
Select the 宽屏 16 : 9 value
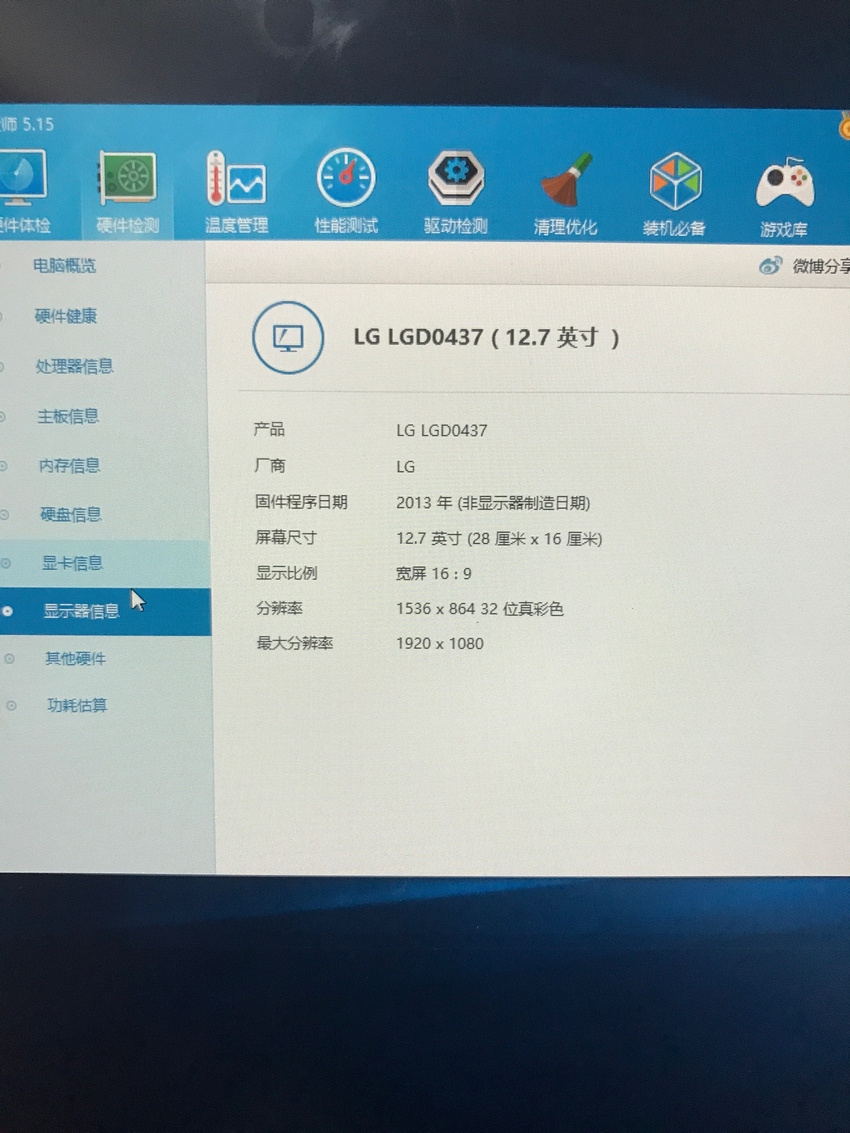434,574
